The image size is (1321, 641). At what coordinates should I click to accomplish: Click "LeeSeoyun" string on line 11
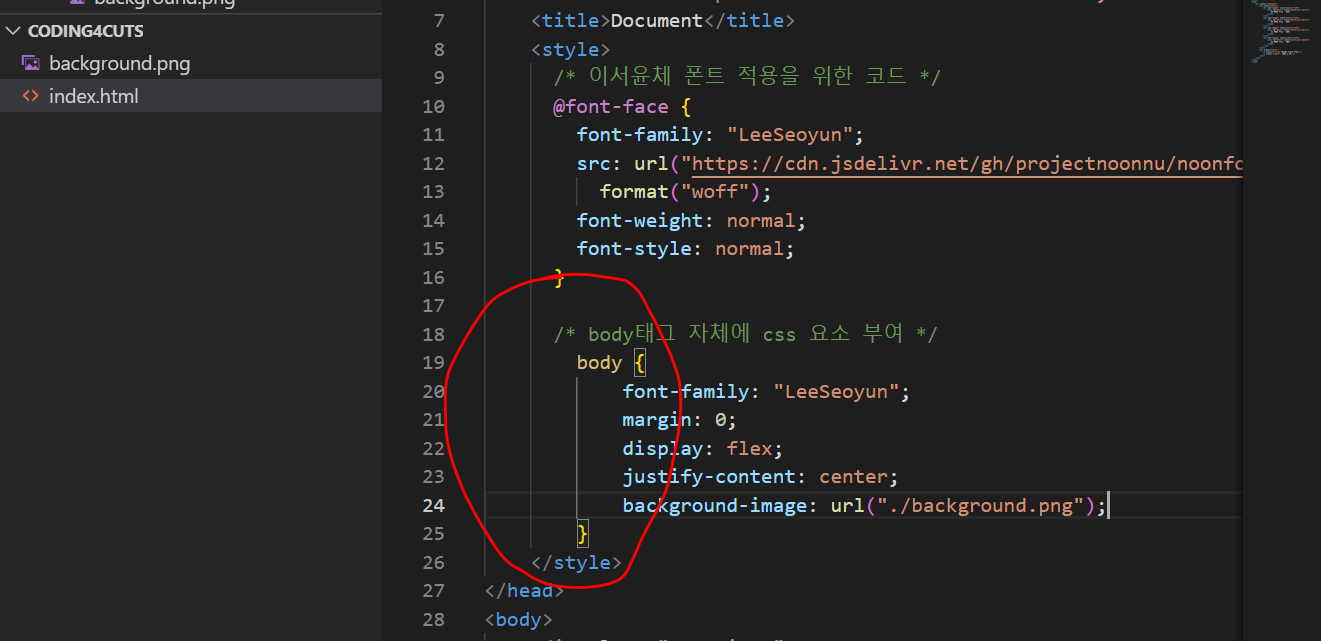click(x=789, y=134)
